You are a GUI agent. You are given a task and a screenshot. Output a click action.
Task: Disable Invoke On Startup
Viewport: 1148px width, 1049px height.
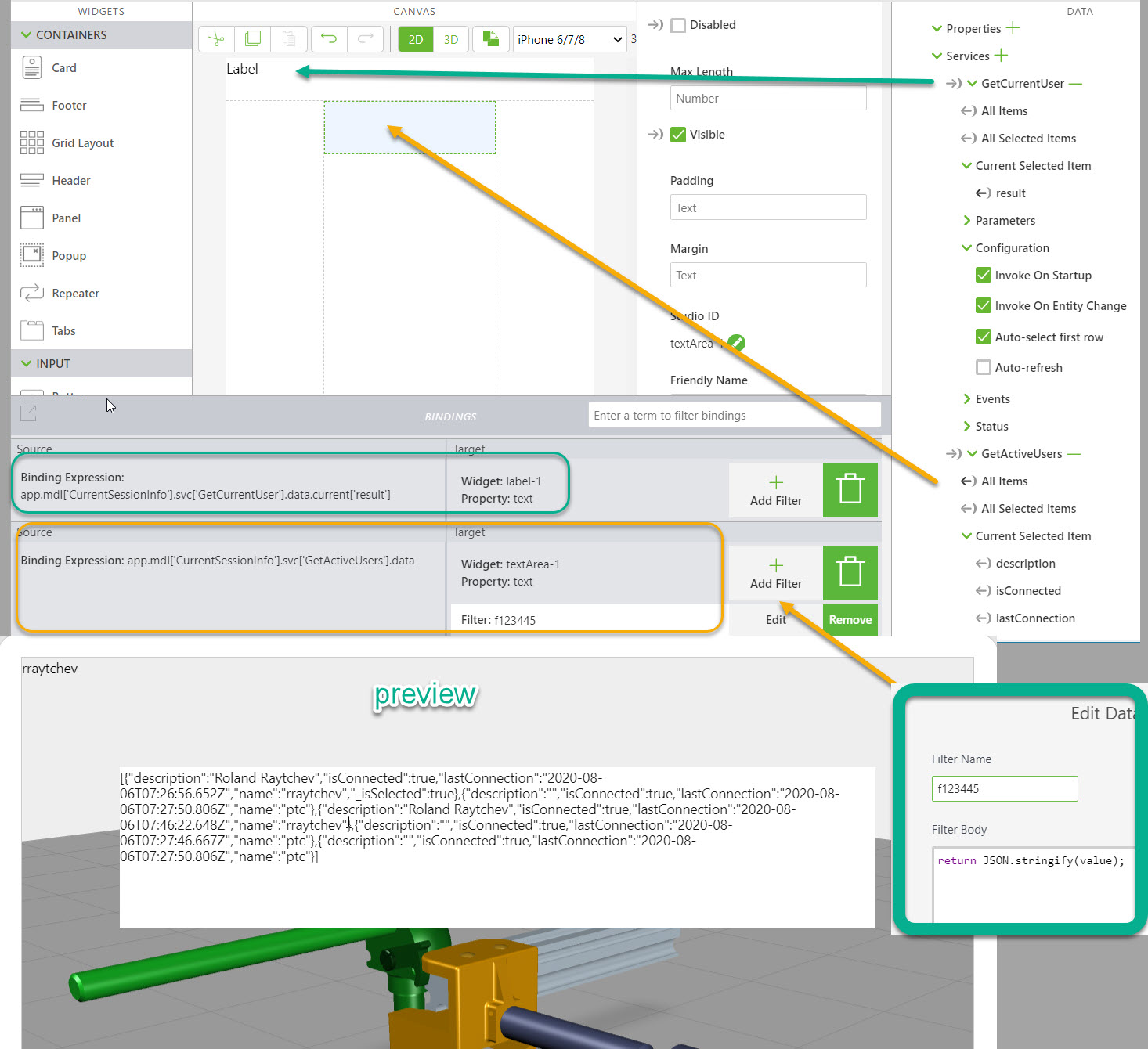(984, 275)
